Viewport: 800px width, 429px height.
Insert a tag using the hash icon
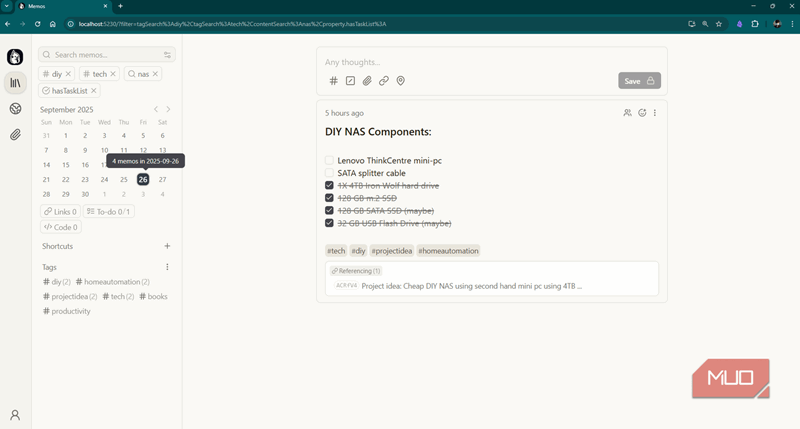(x=334, y=81)
